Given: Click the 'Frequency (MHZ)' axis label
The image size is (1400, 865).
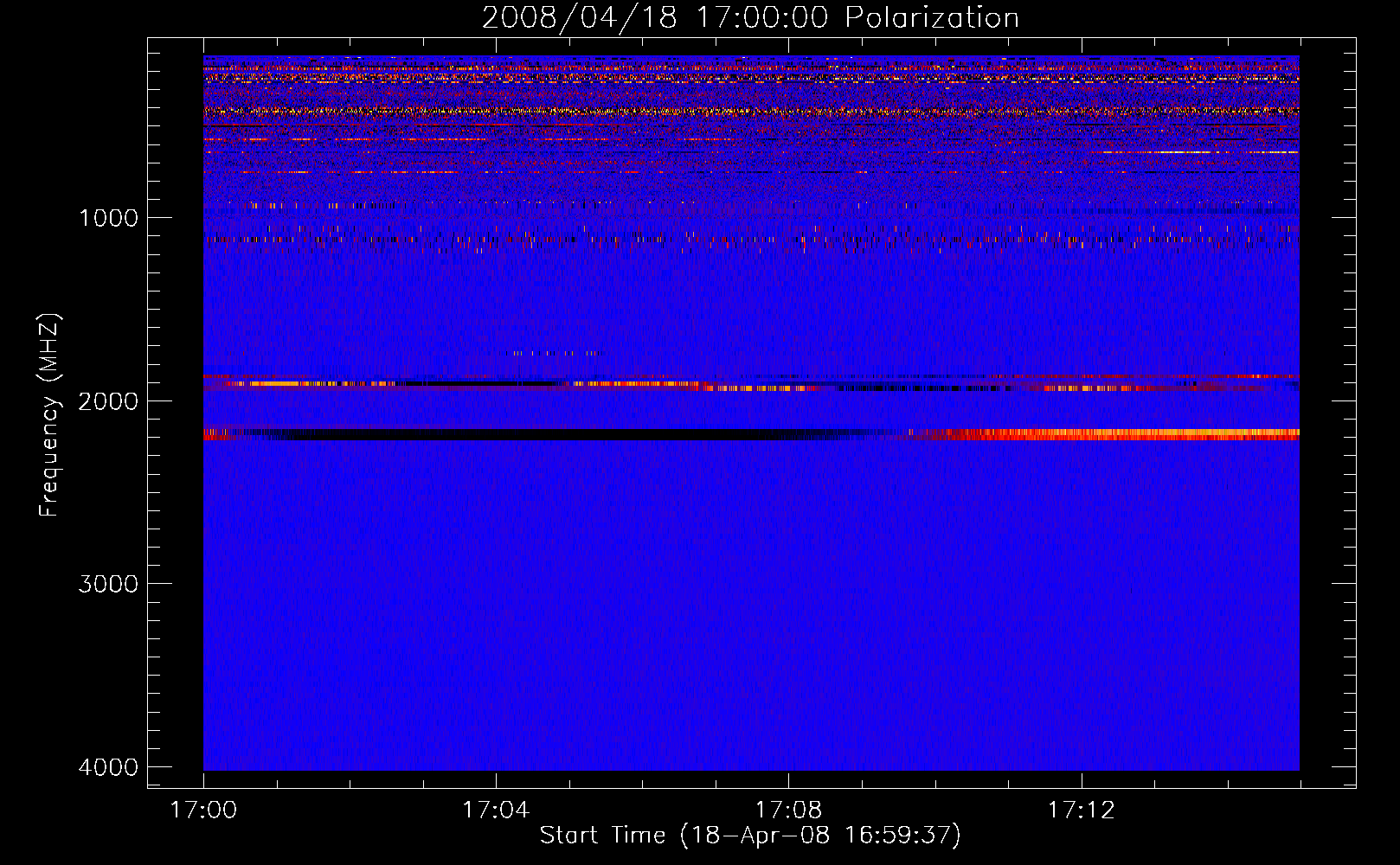Looking at the screenshot, I should coord(50,415).
